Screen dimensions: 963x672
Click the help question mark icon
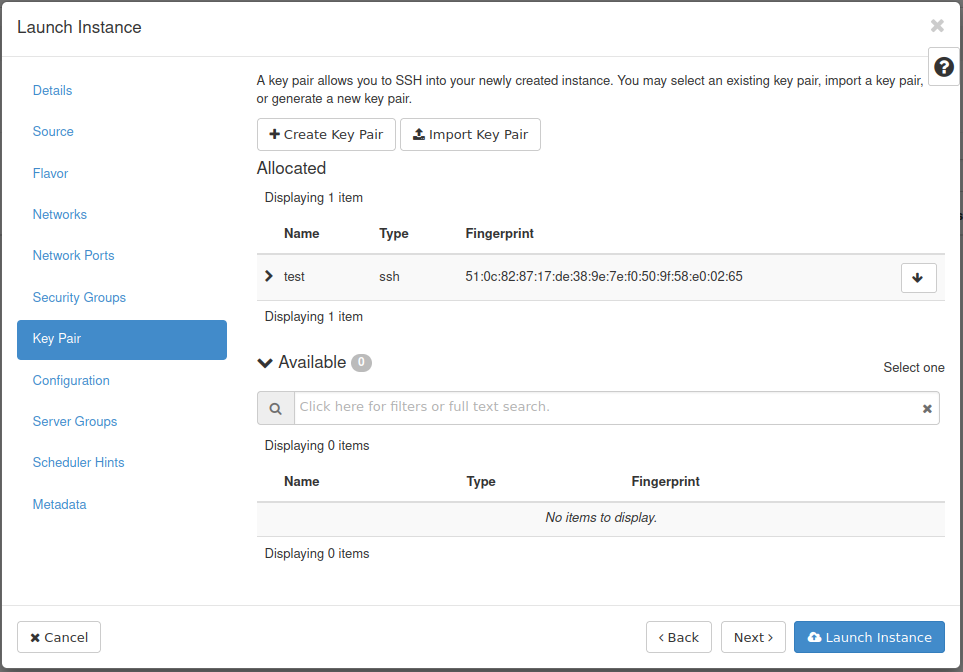(943, 67)
